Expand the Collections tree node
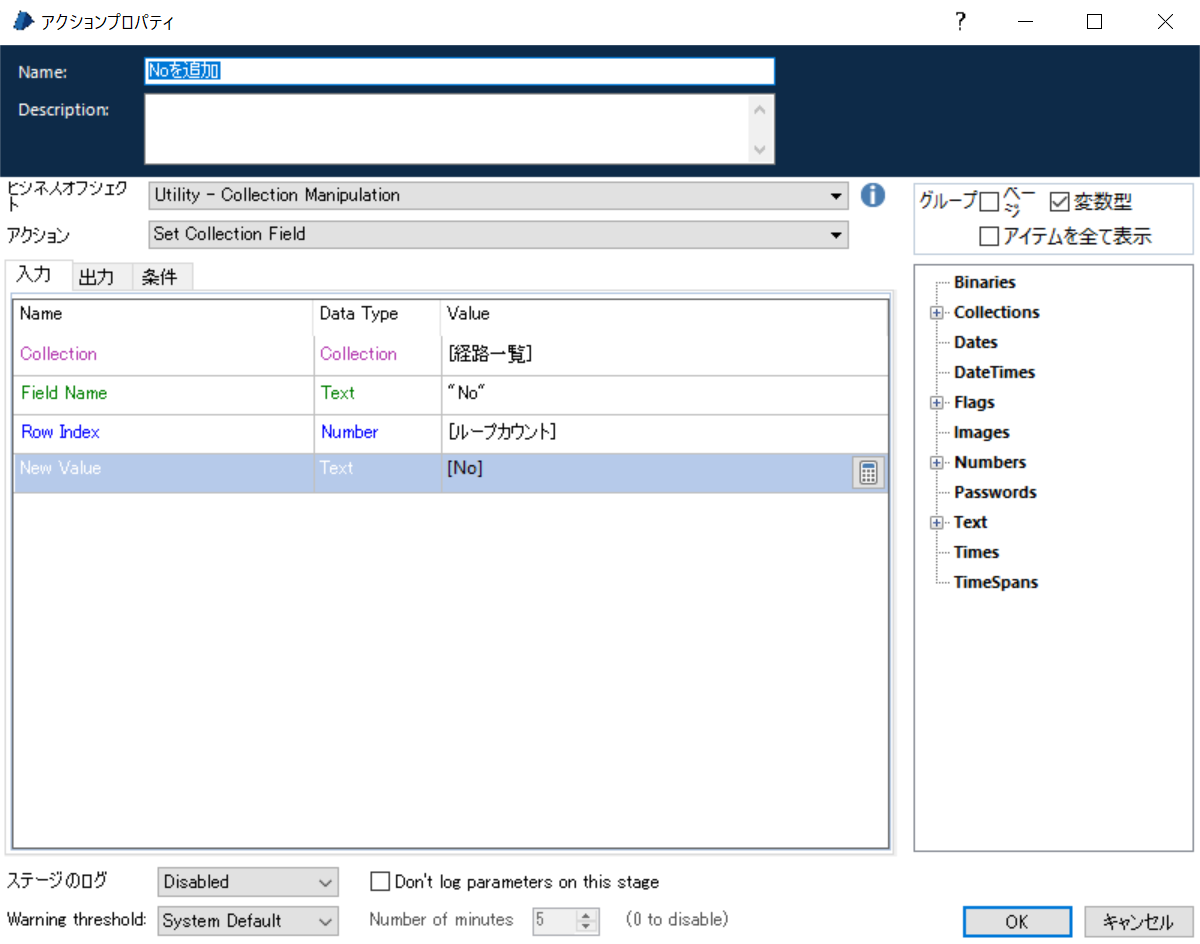The image size is (1200, 944). point(937,313)
